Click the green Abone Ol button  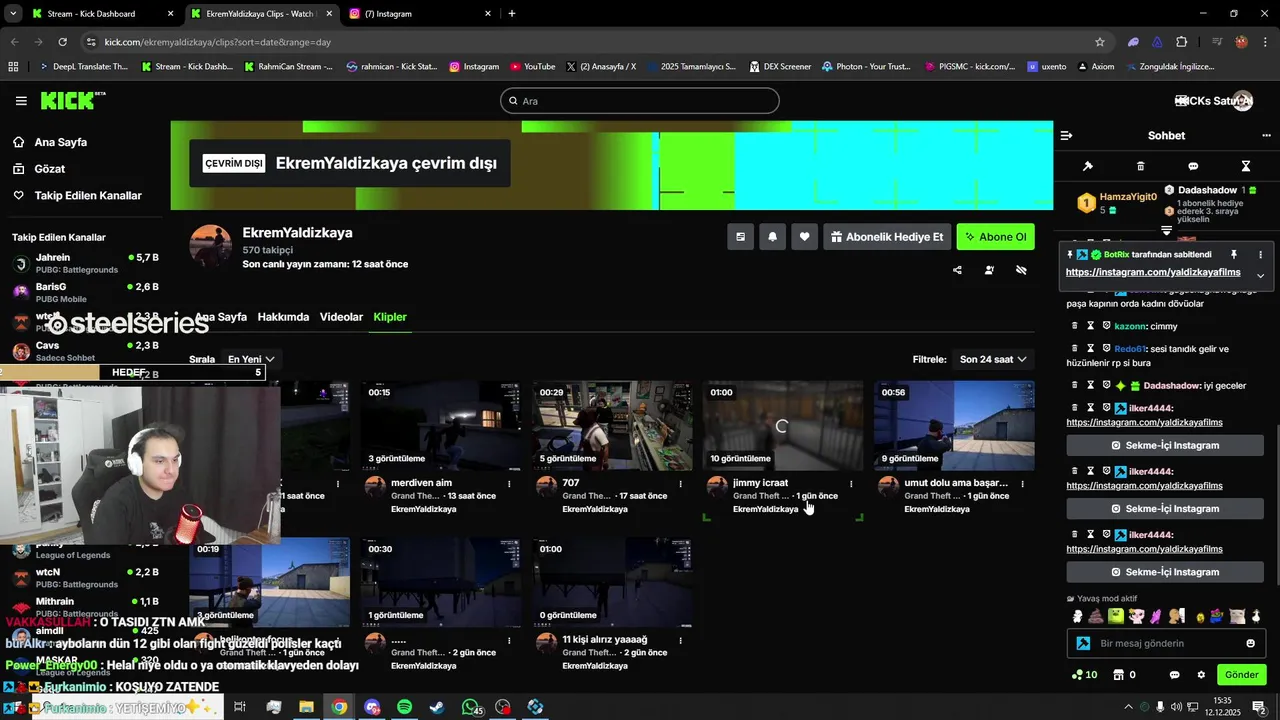995,237
